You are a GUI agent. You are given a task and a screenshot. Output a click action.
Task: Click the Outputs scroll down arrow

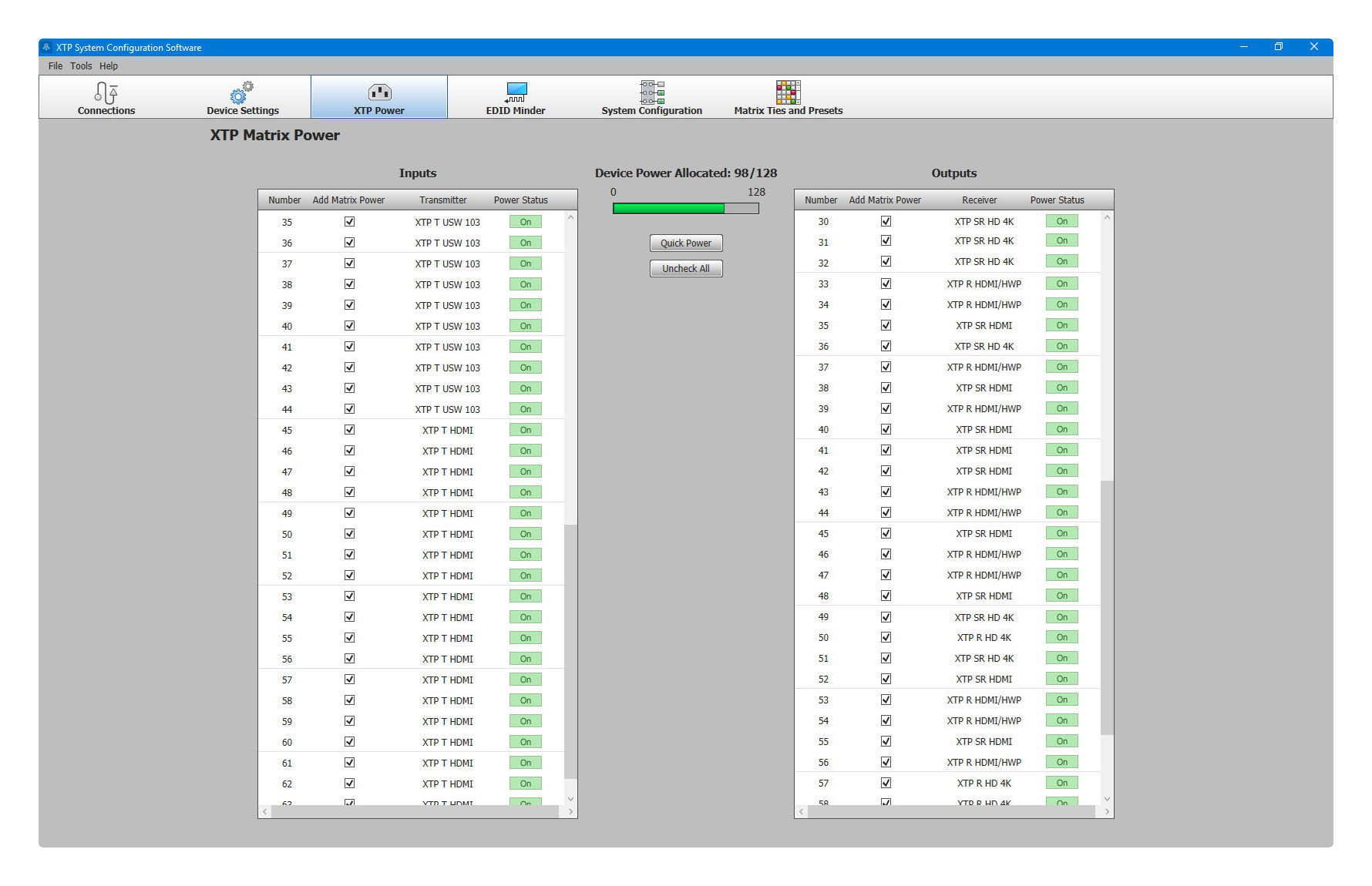1107,799
